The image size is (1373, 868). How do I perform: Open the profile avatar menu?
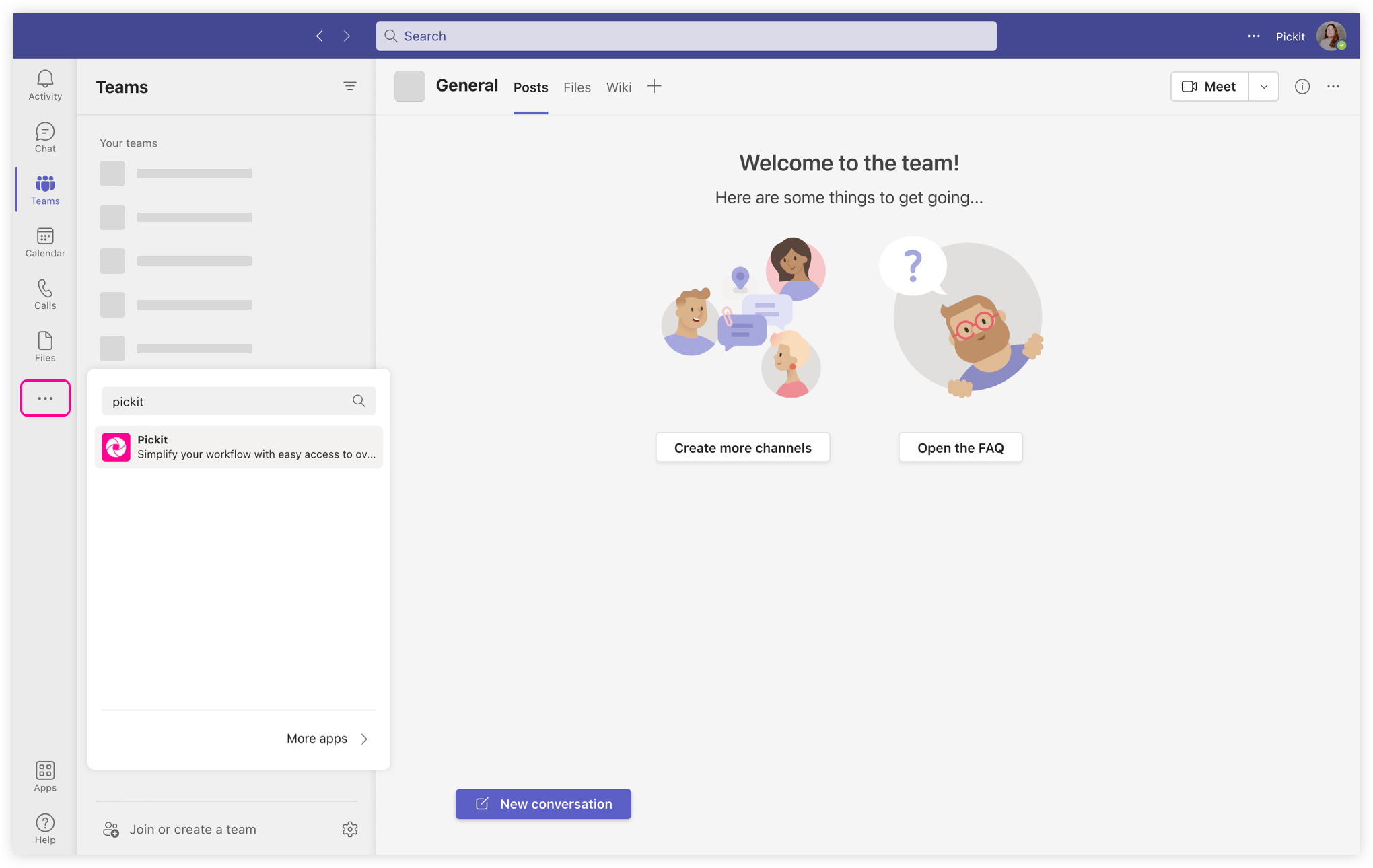point(1331,36)
